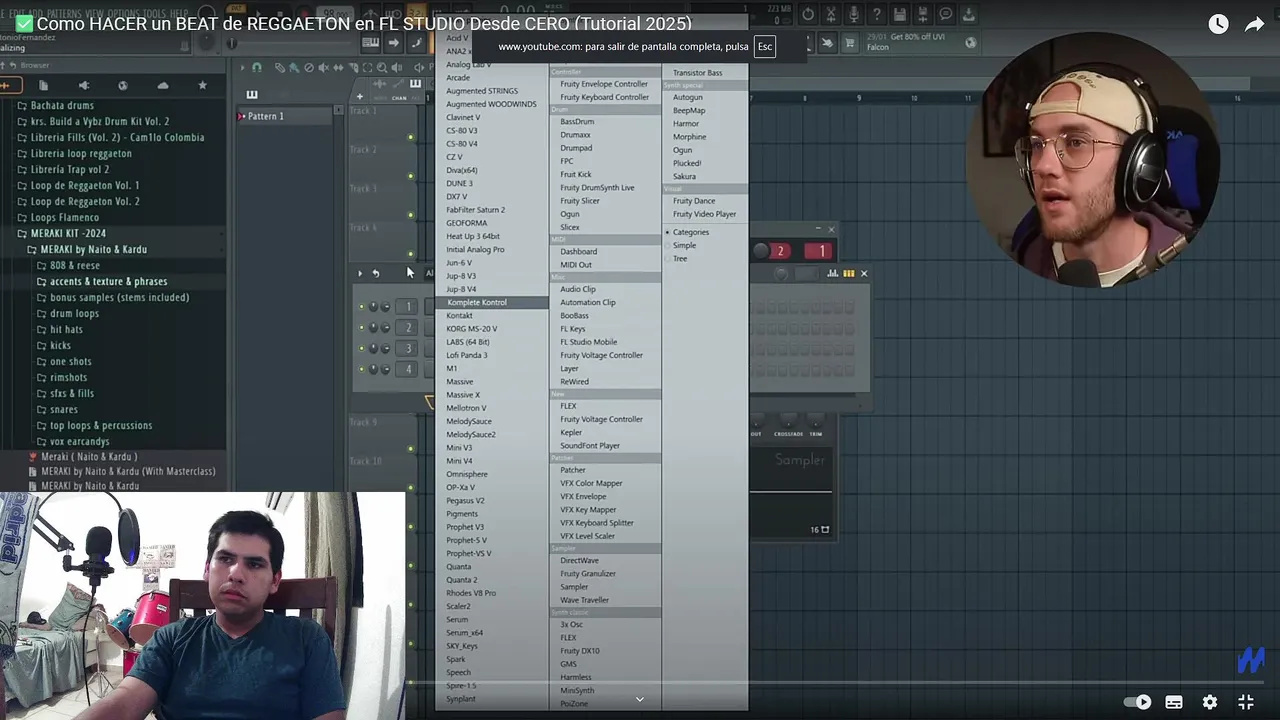Click the Esc key hint button
The image size is (1280, 720).
765,47
